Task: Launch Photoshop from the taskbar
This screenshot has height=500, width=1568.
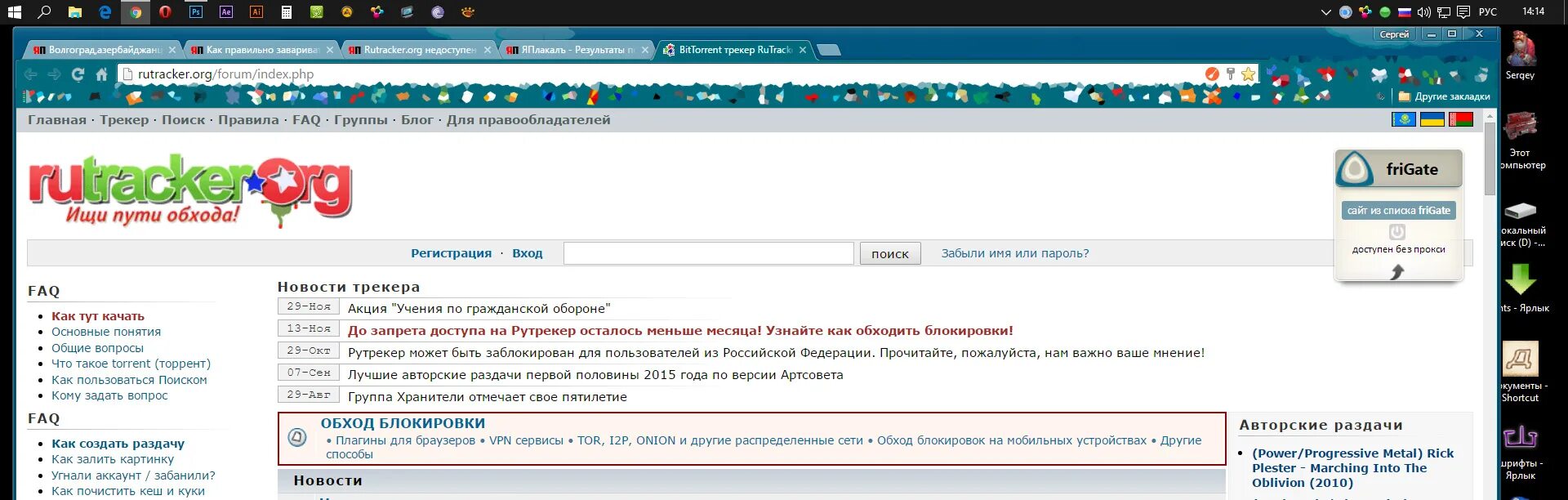Action: click(x=196, y=12)
